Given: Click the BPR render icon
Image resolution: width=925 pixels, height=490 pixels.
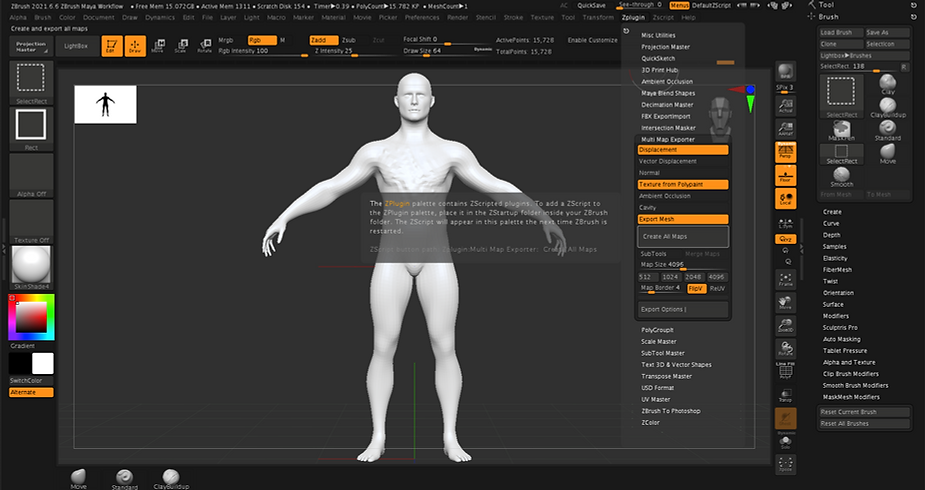Looking at the screenshot, I should [x=785, y=72].
